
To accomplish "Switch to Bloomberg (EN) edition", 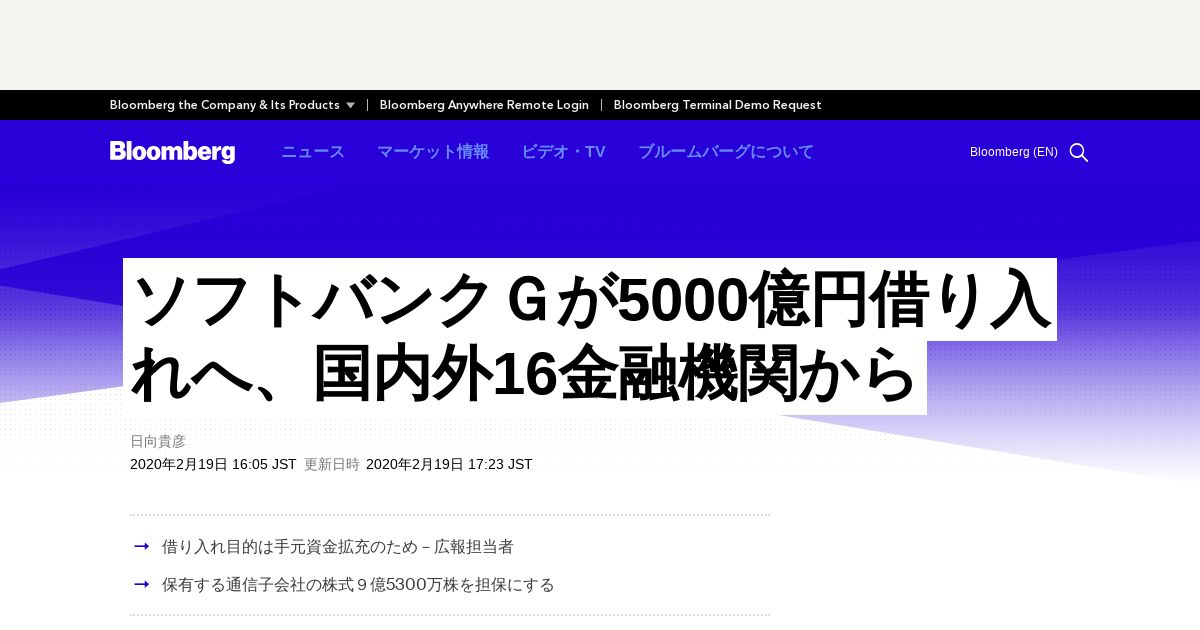I will click(1013, 152).
